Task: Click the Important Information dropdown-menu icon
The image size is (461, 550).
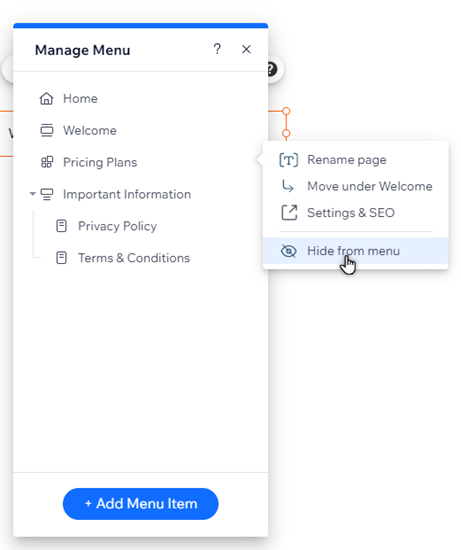Action: [x=47, y=194]
